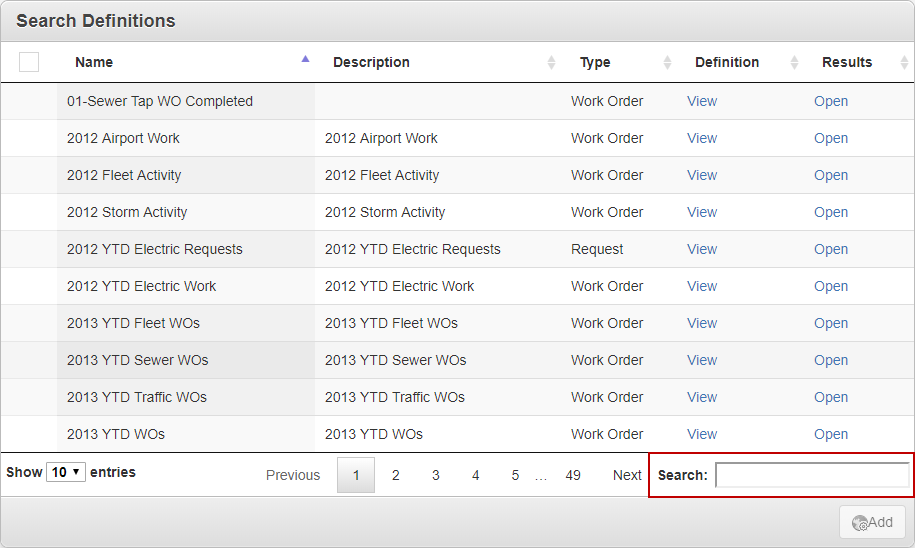Open results for 2013 YTD WOs
This screenshot has width=915, height=548.
[830, 434]
